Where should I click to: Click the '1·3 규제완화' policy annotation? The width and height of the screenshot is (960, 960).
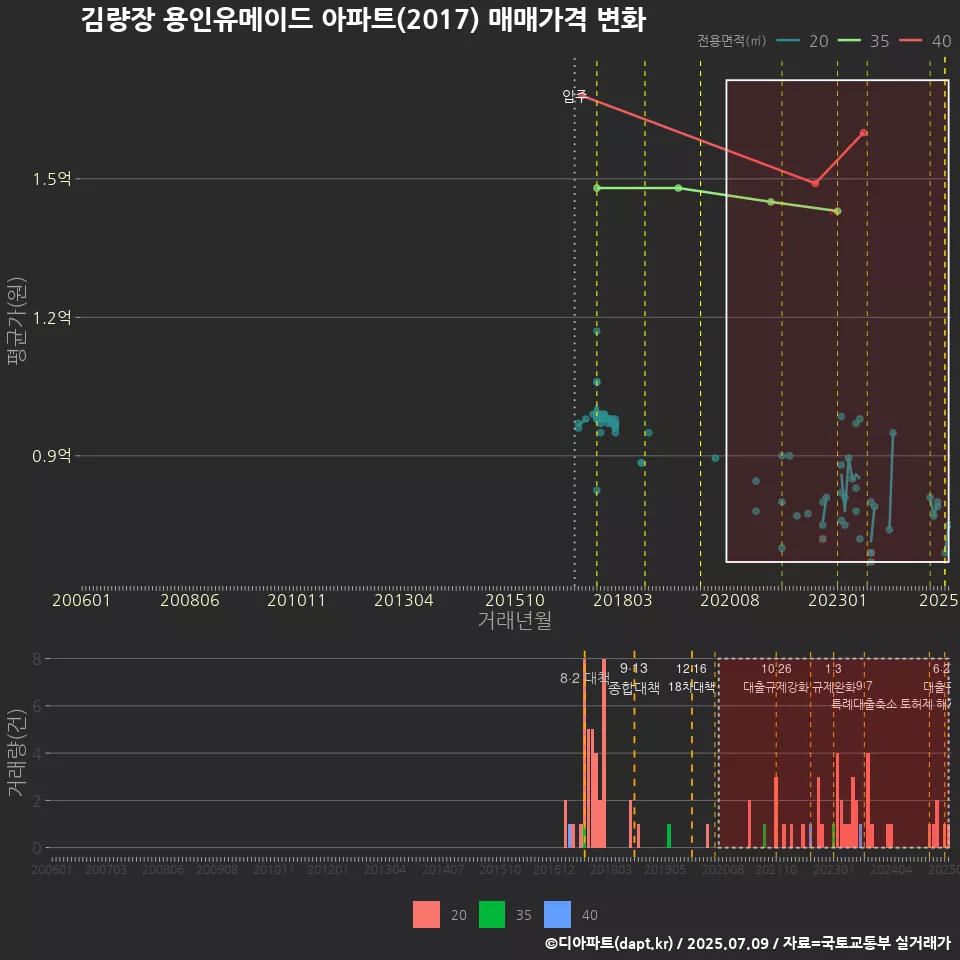coord(833,678)
